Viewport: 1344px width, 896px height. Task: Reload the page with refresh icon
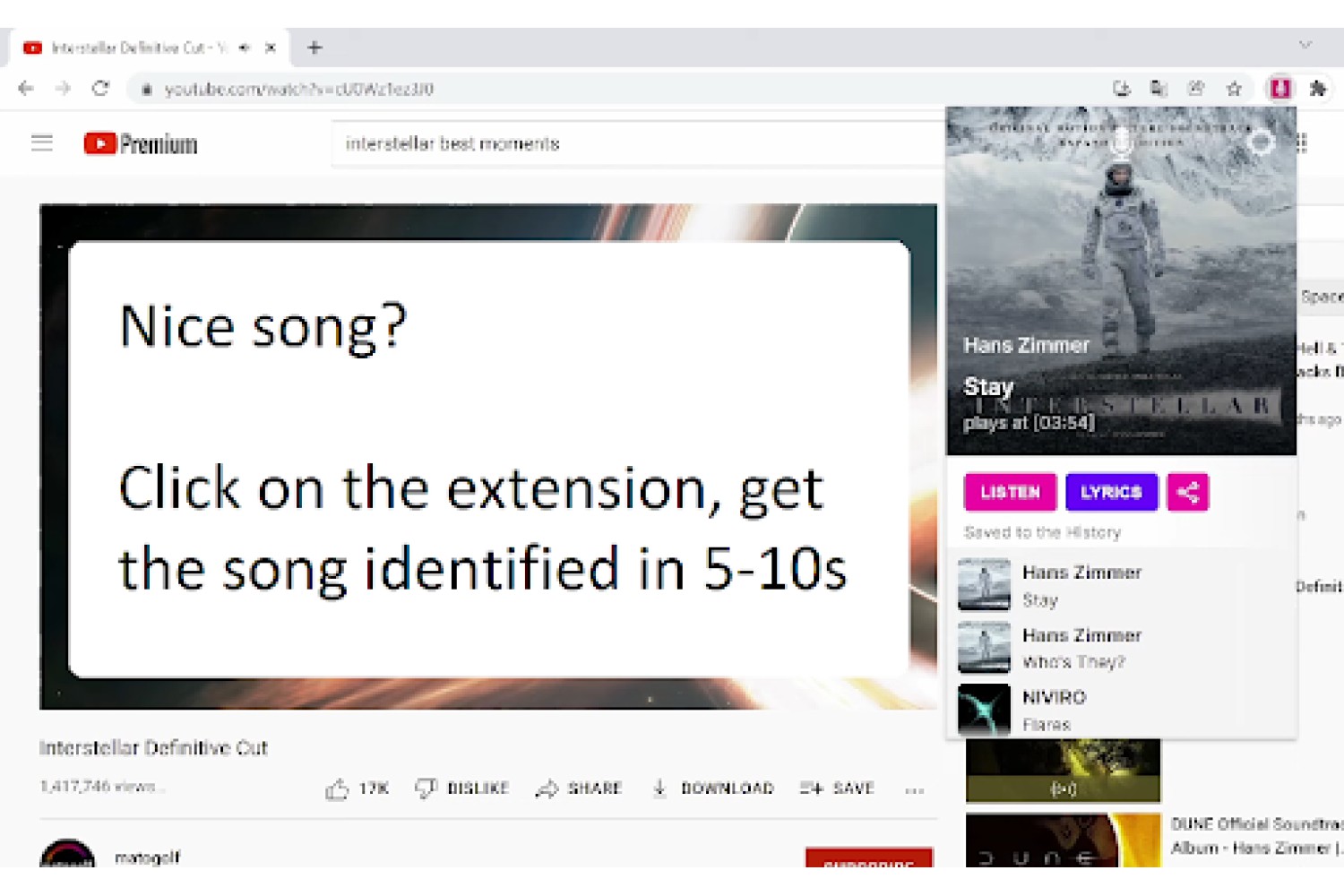[100, 89]
